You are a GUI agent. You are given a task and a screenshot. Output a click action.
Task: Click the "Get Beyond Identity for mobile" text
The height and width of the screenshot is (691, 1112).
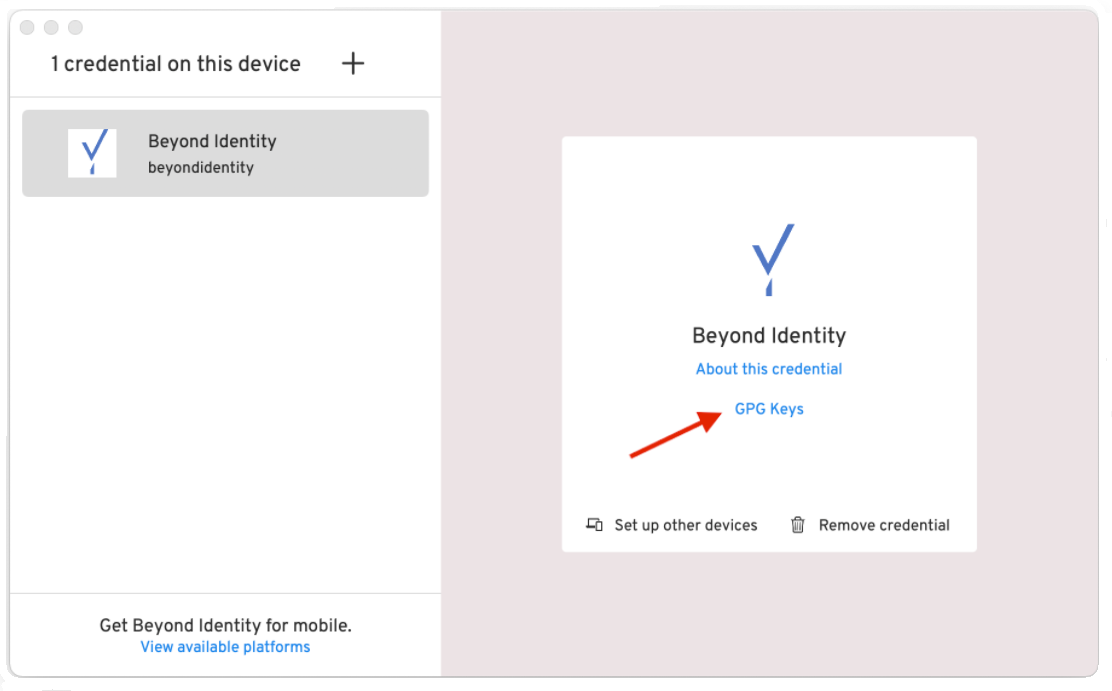pos(225,626)
